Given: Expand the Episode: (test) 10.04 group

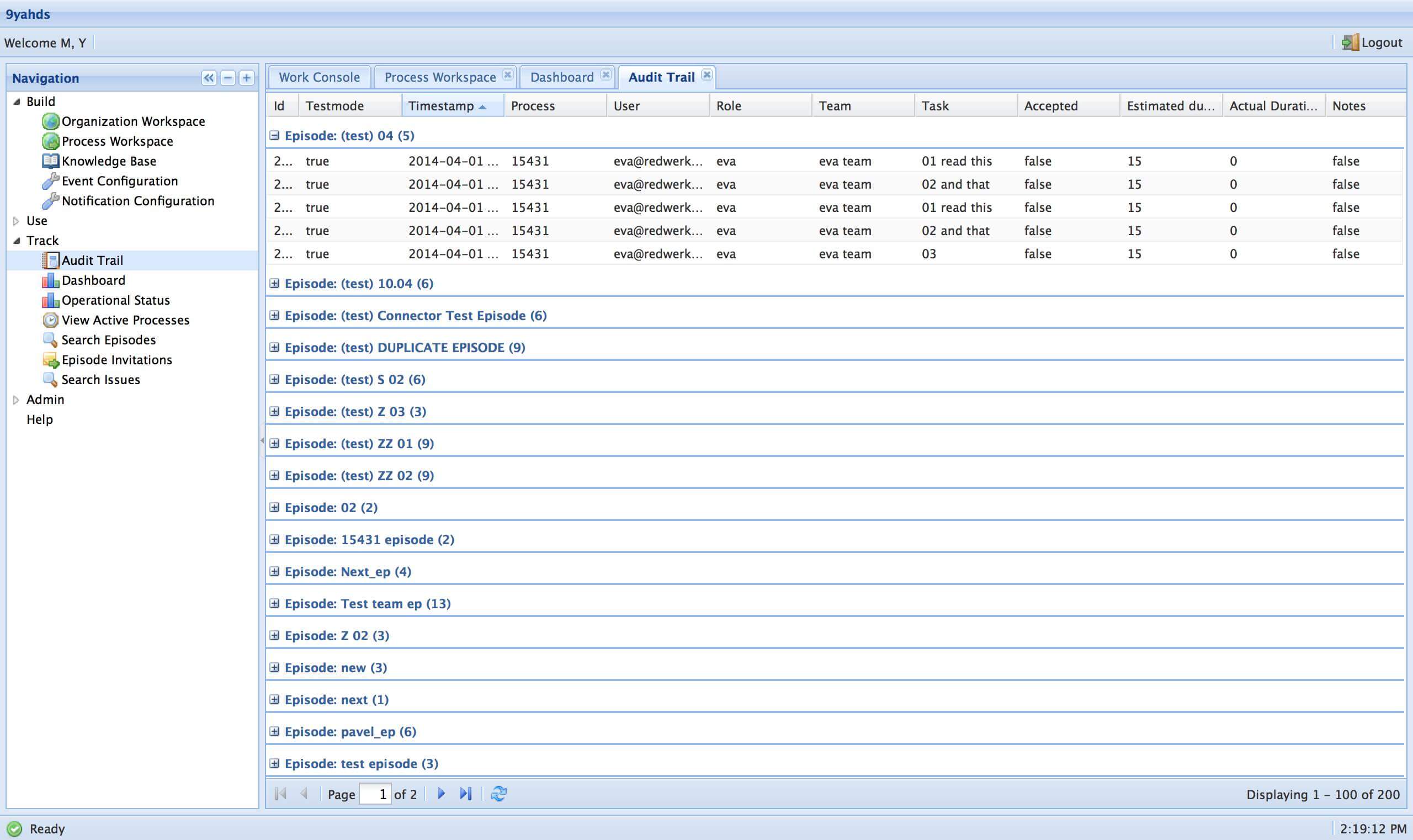Looking at the screenshot, I should coord(274,283).
